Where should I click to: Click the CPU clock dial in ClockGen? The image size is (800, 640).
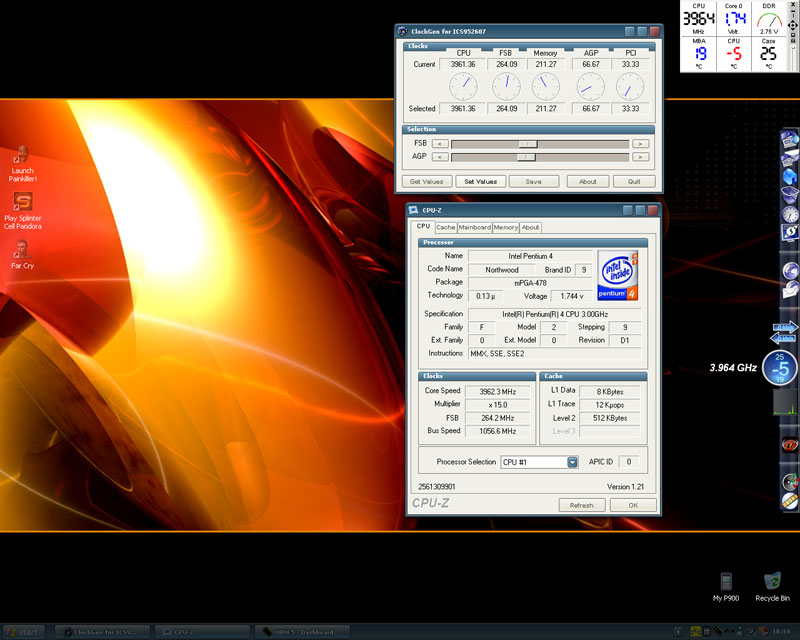click(463, 86)
